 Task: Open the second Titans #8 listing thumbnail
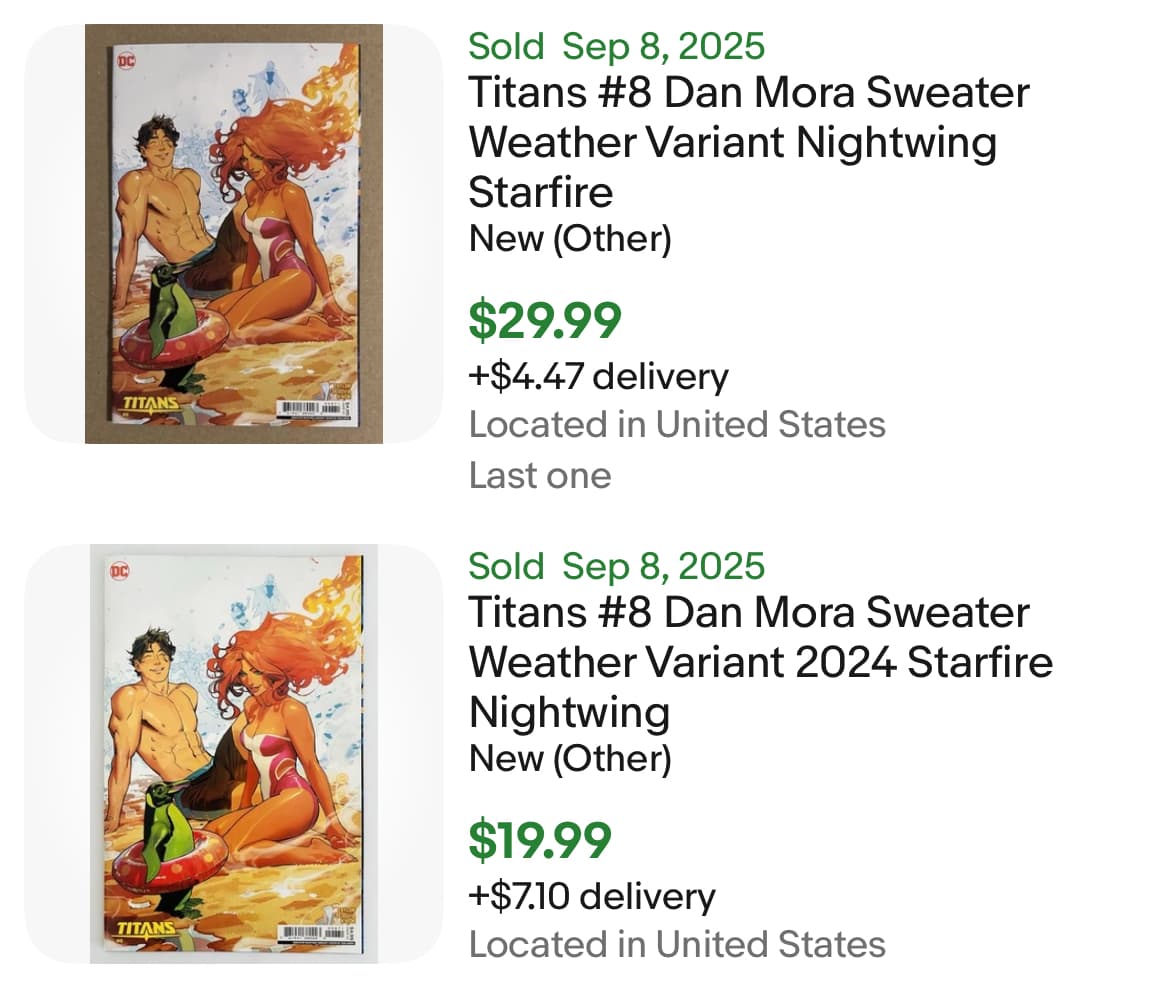coord(233,754)
